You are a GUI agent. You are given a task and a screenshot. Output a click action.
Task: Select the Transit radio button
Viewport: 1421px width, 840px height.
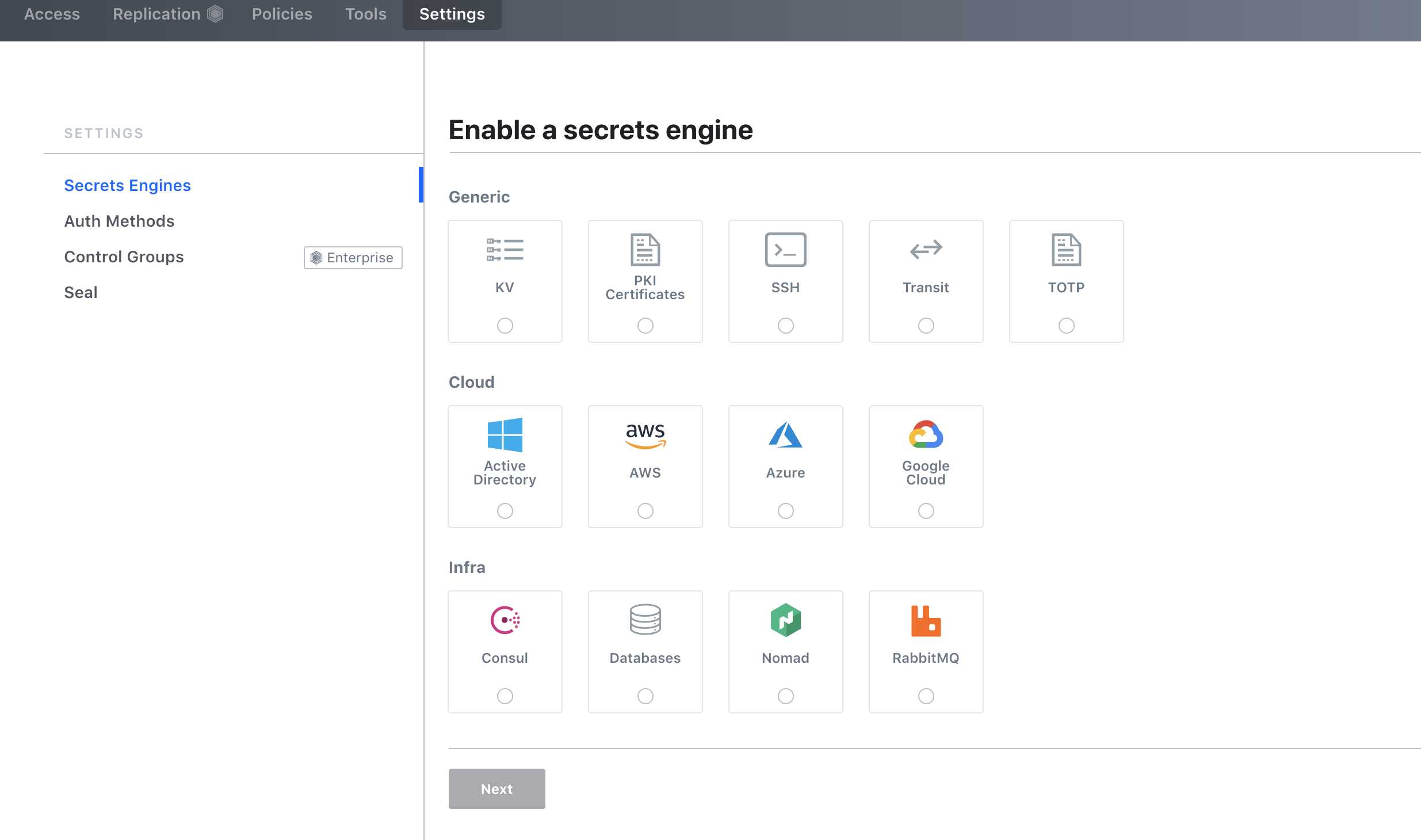pos(926,326)
